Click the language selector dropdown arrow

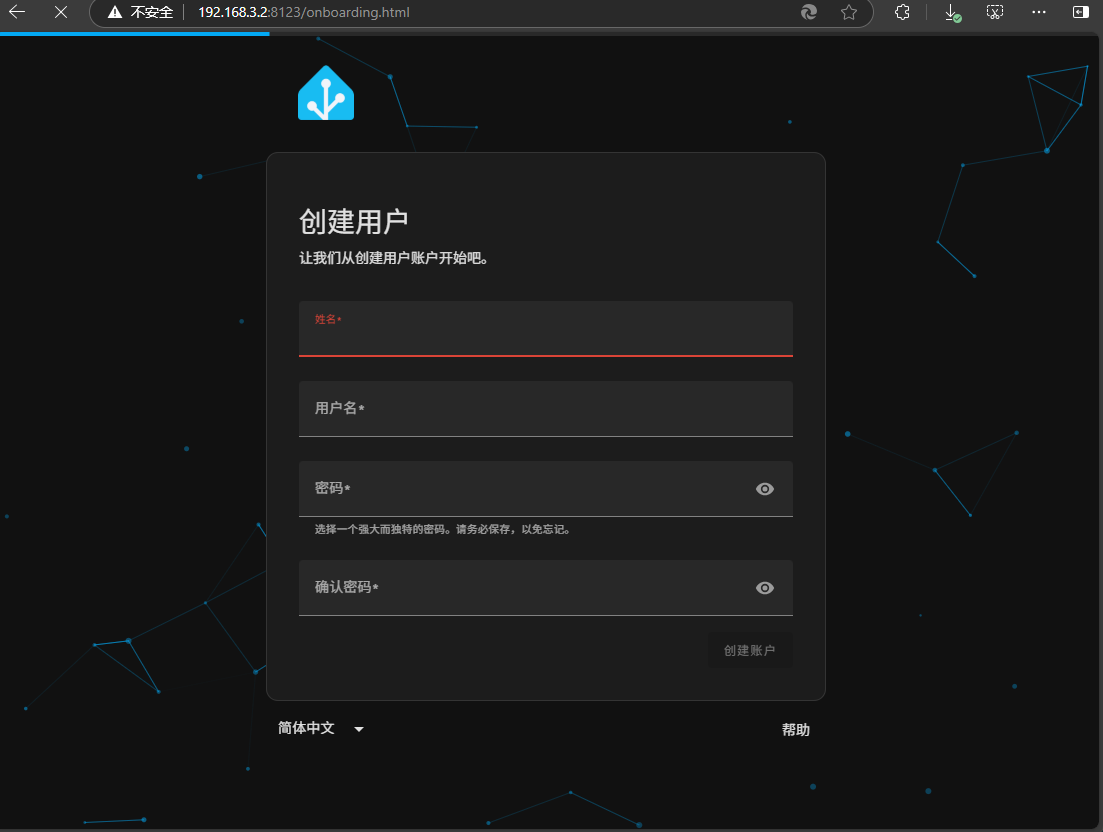(359, 729)
